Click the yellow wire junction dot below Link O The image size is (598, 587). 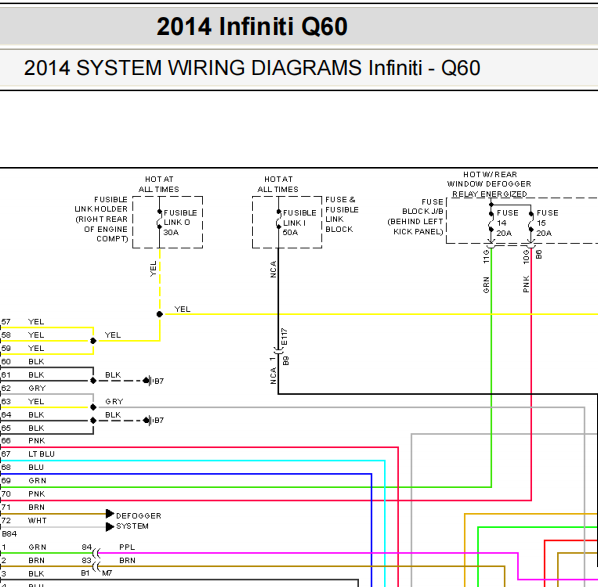pyautogui.click(x=159, y=314)
